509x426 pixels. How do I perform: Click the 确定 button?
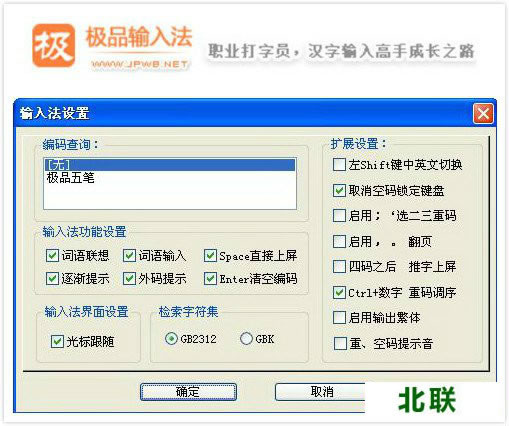click(188, 392)
